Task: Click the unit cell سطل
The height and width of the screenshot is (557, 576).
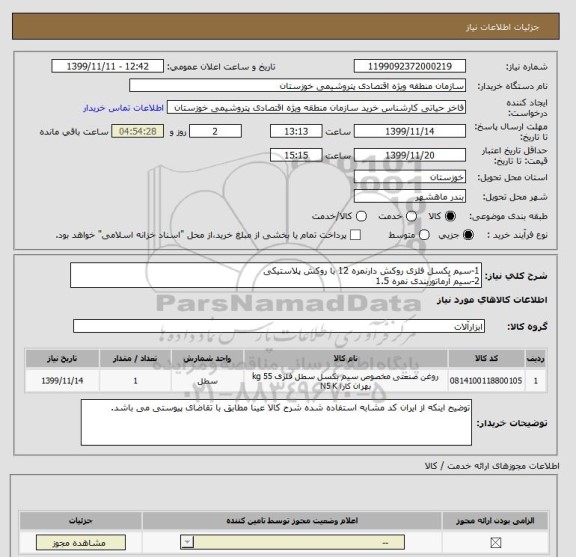Action: (207, 381)
